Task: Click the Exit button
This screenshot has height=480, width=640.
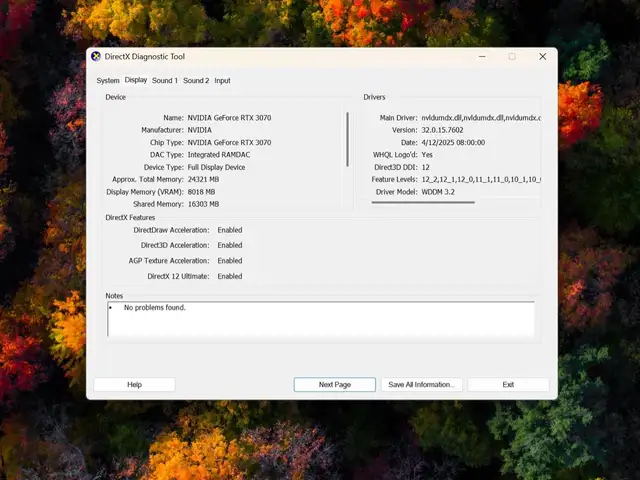Action: click(x=508, y=384)
